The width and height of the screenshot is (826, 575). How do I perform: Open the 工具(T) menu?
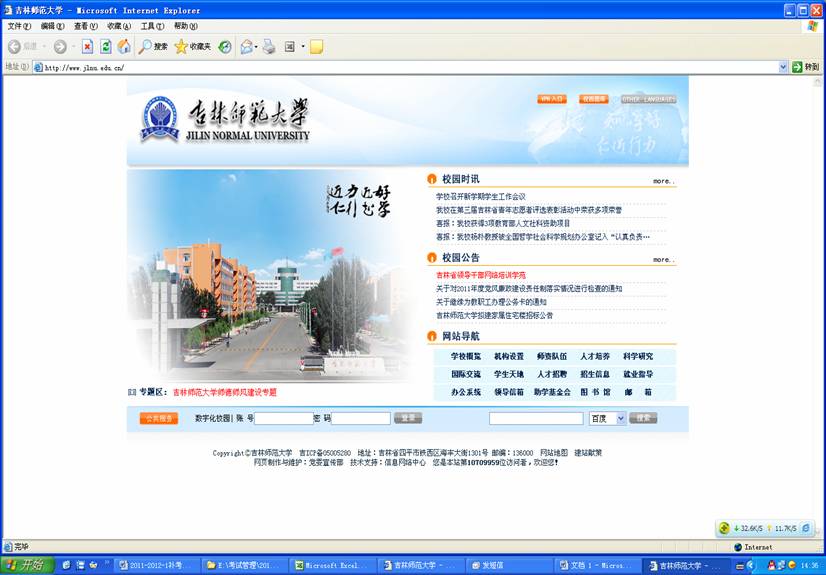[152, 25]
